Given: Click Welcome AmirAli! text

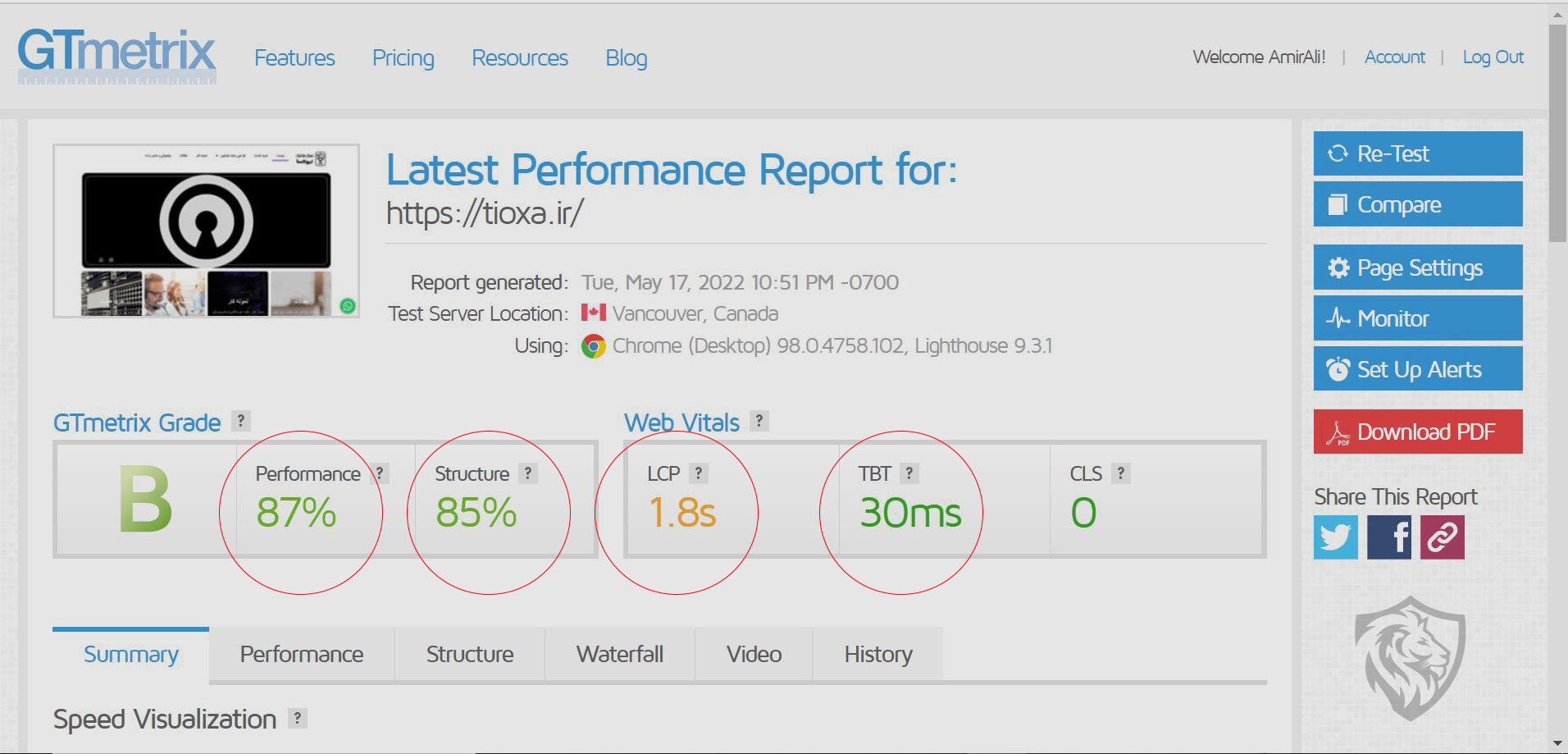Looking at the screenshot, I should click(1259, 57).
